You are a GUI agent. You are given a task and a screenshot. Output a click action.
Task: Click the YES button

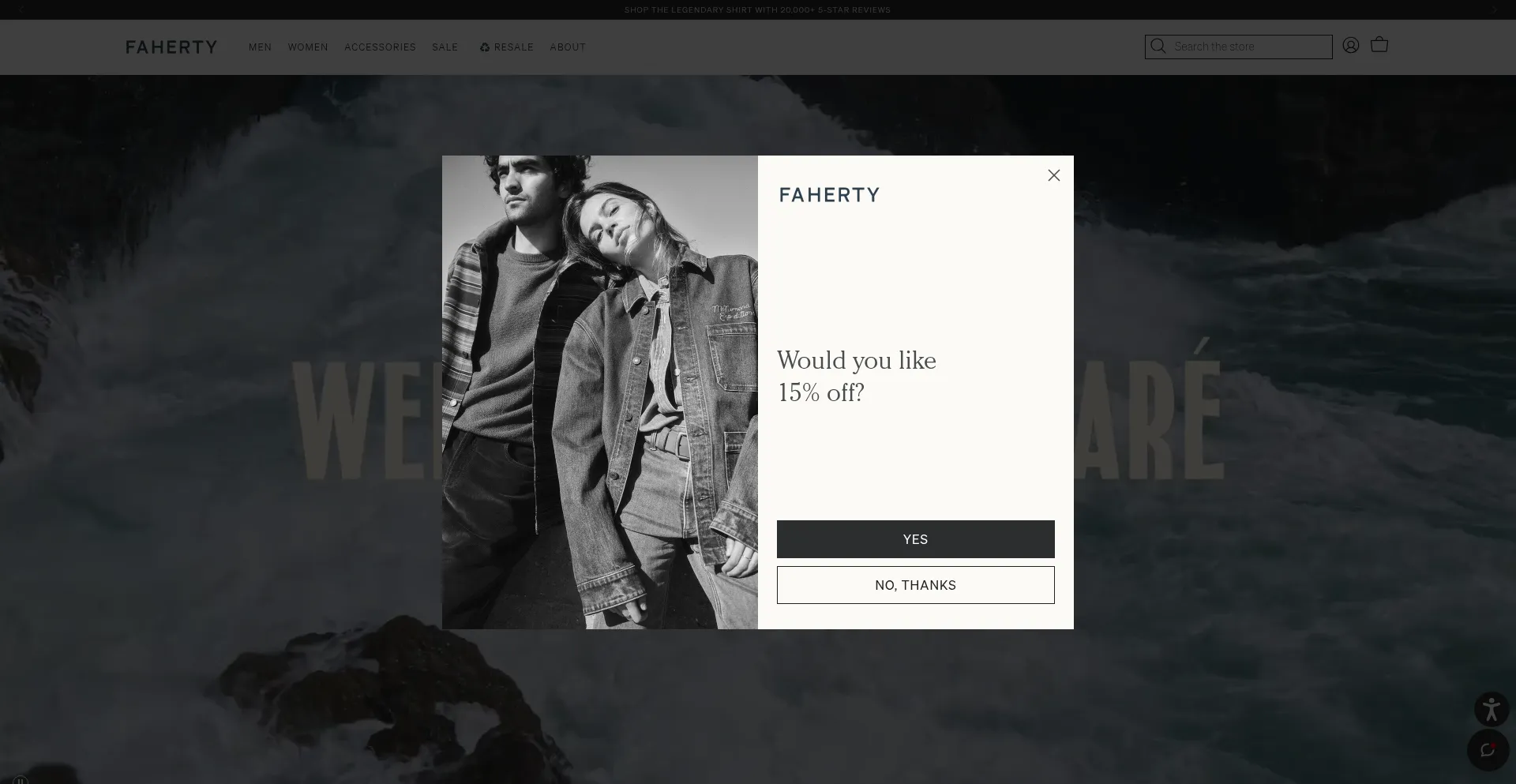point(915,539)
